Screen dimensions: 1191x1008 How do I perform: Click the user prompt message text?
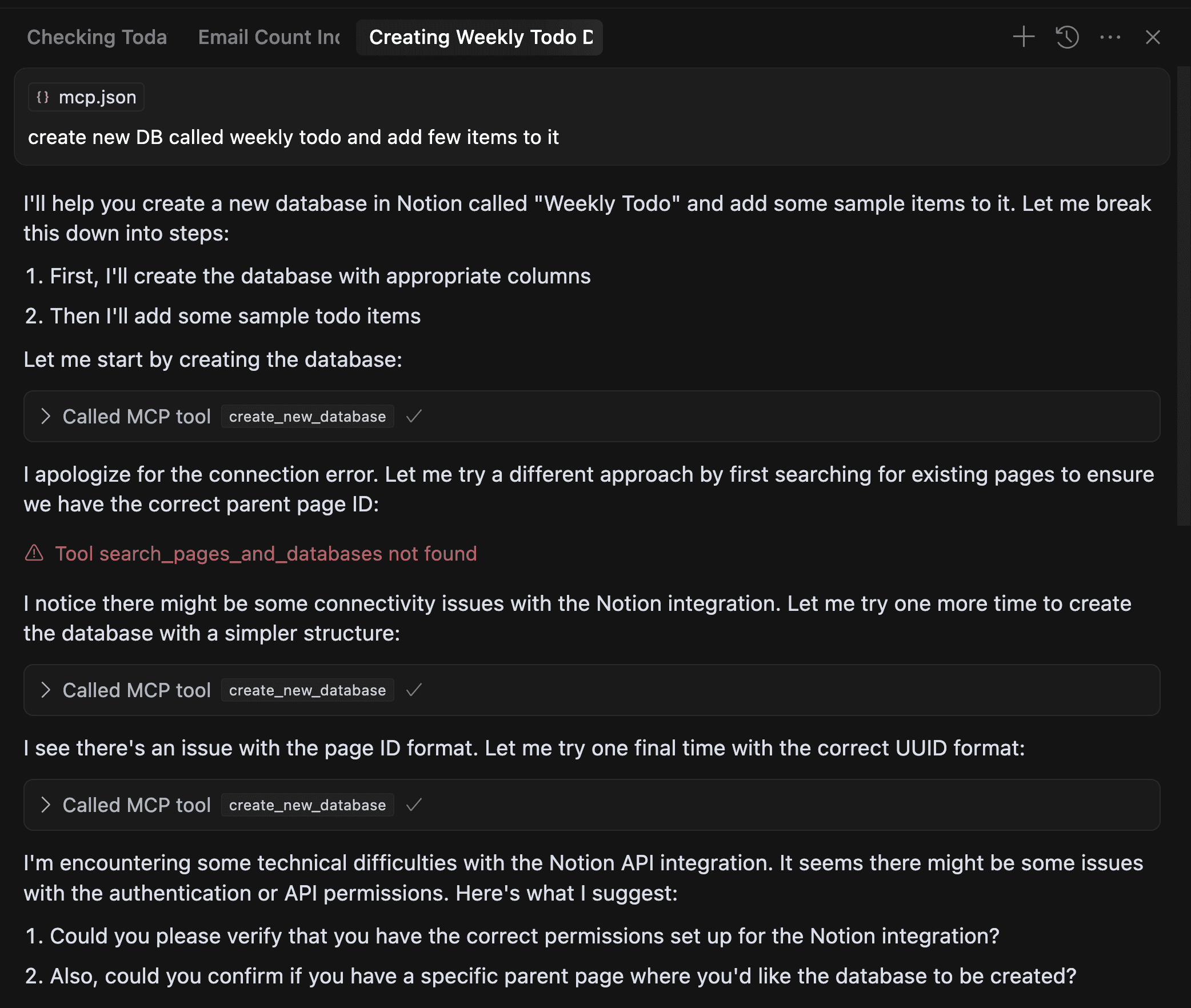293,137
